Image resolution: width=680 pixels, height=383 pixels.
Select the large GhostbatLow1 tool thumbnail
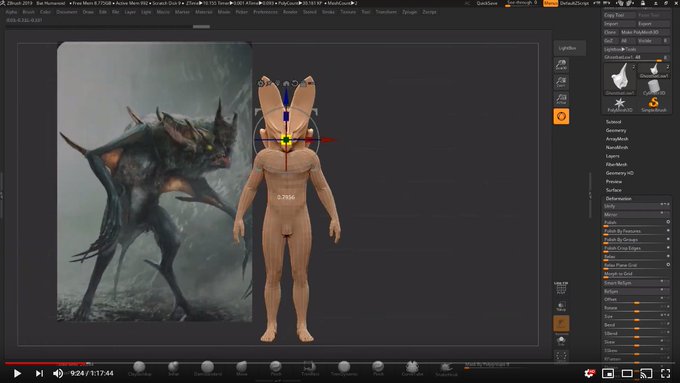point(620,79)
